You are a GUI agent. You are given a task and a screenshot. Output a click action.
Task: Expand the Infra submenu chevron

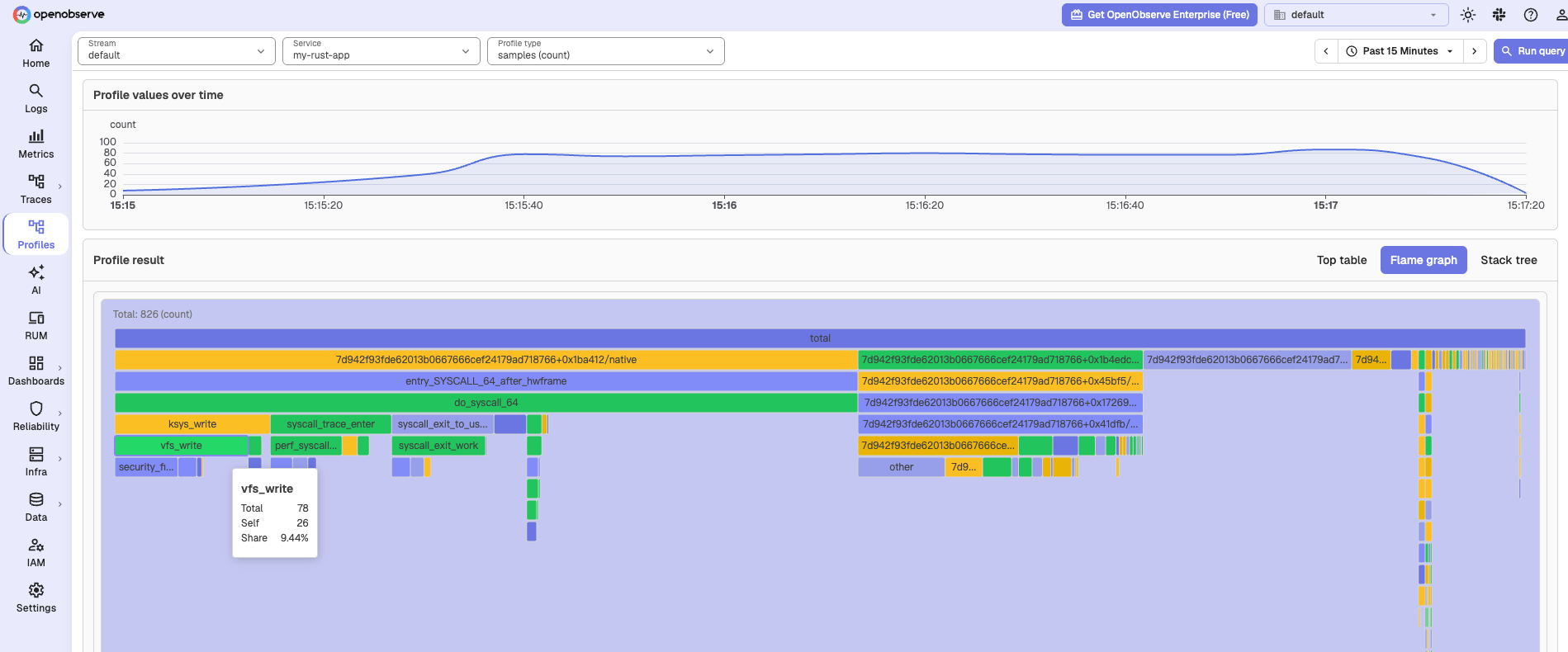point(60,459)
